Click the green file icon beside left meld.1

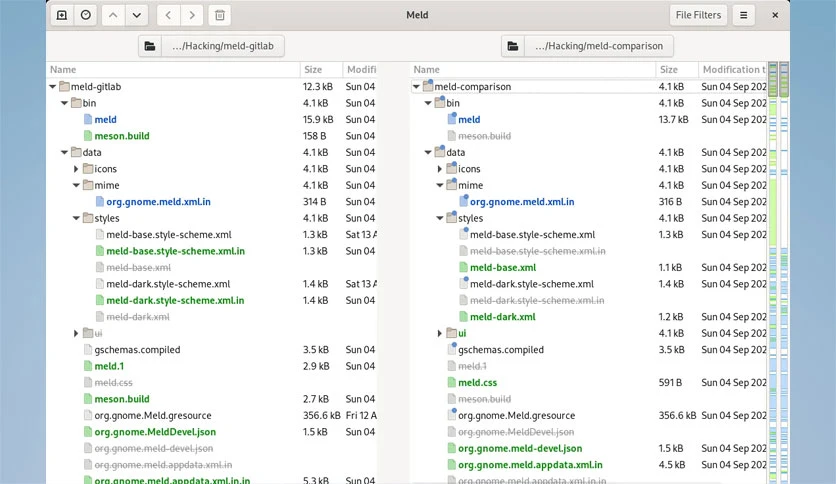tap(88, 366)
